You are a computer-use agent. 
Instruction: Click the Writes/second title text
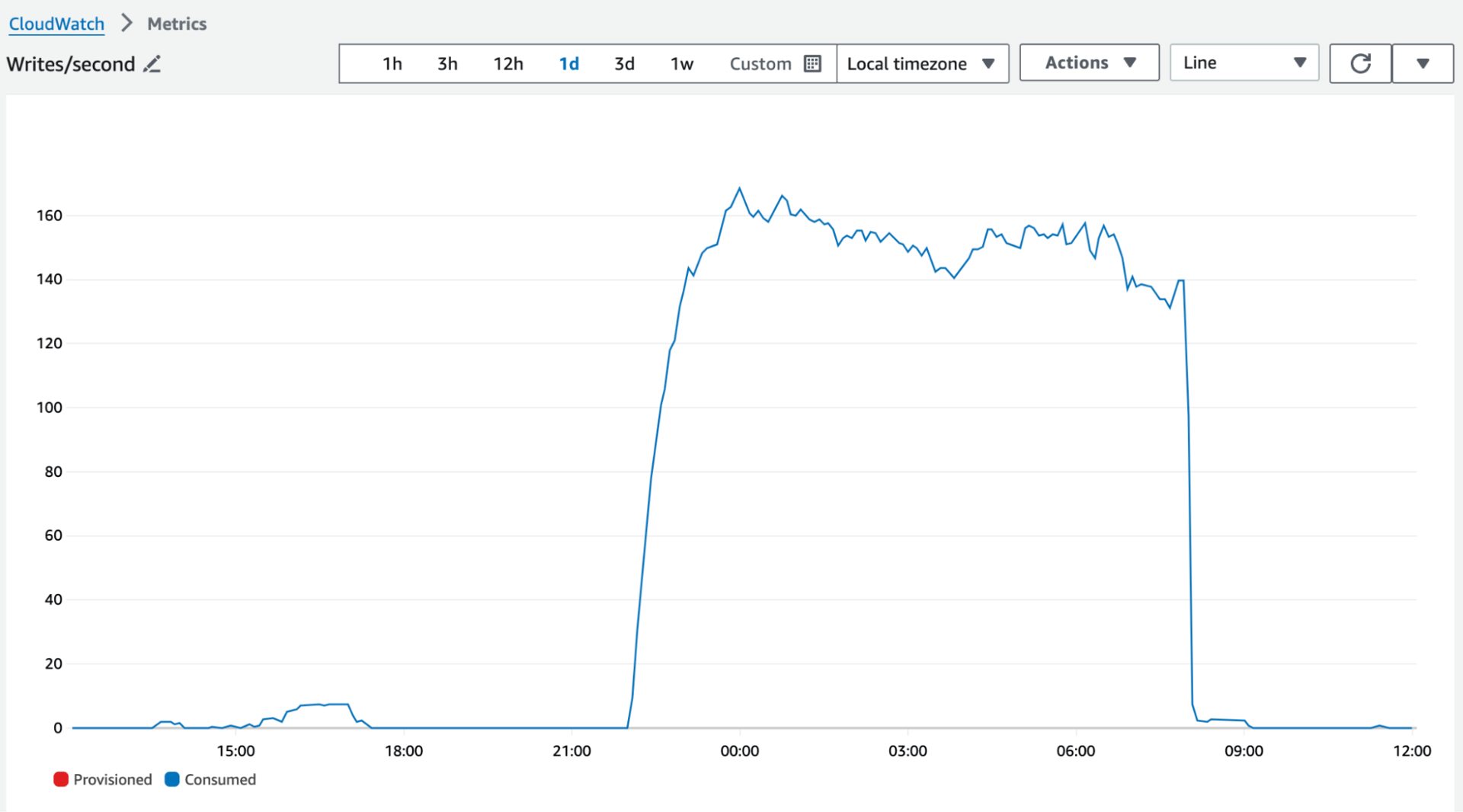[x=71, y=64]
